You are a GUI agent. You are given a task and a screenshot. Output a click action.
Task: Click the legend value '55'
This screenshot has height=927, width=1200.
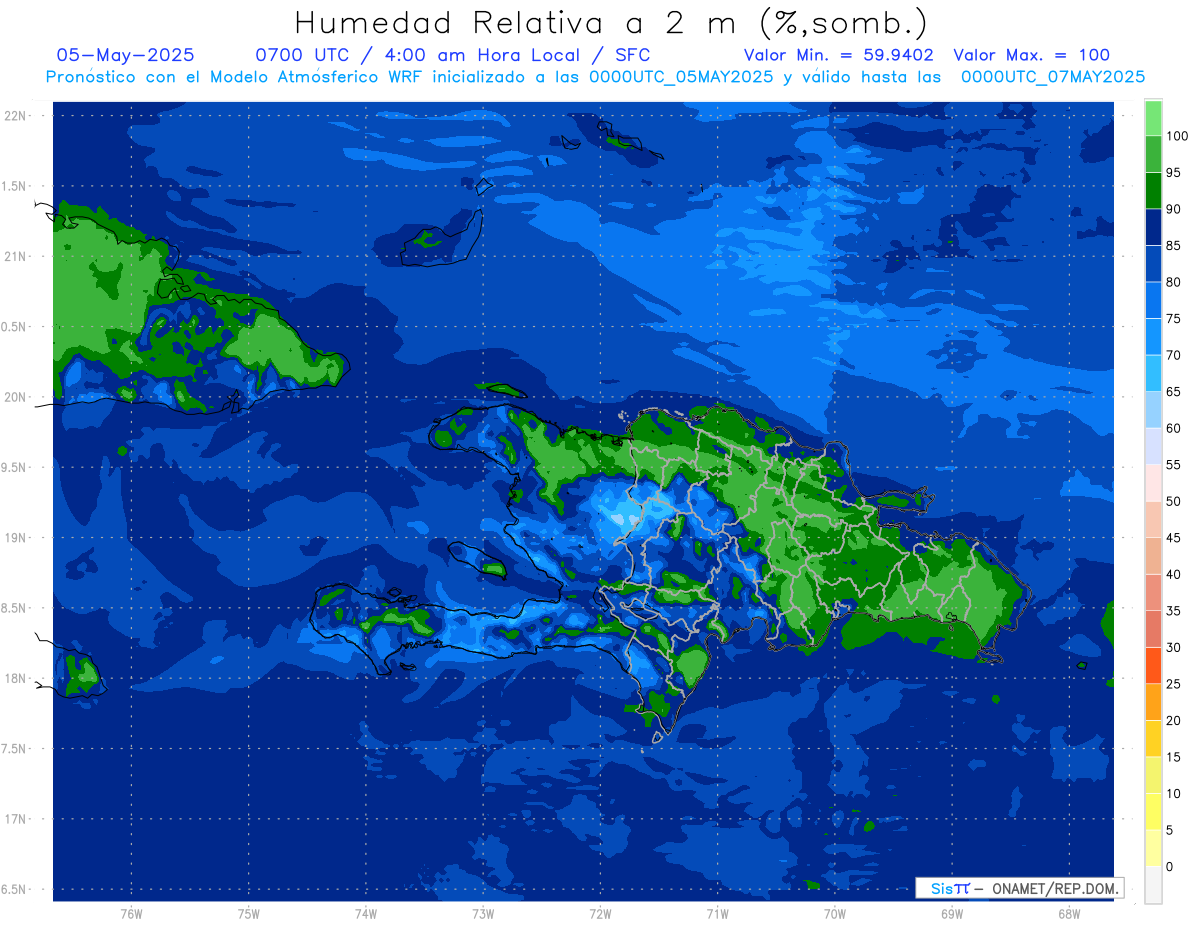tap(1174, 465)
